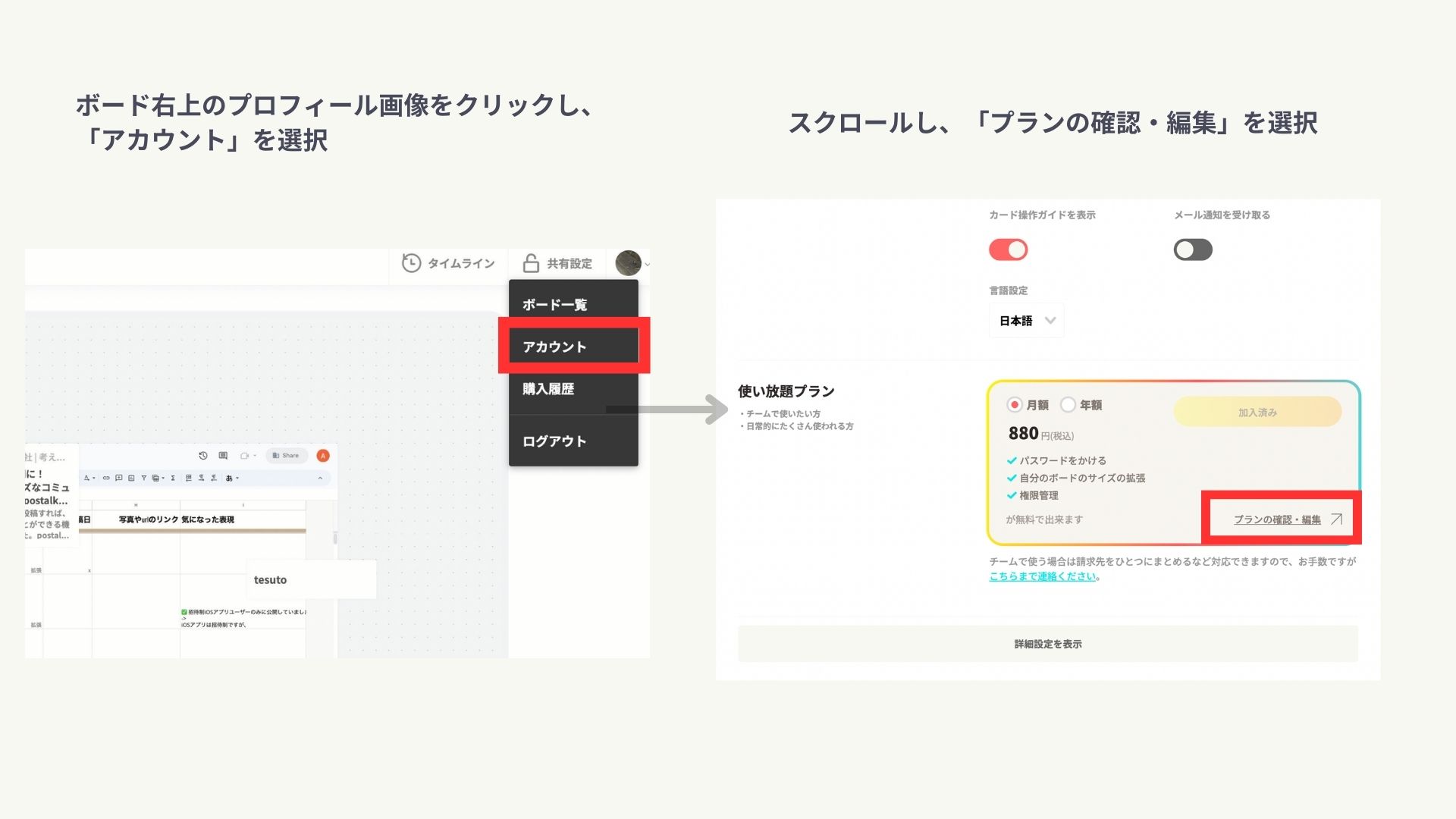Viewport: 1456px width, 819px height.
Task: Expand the arrow next to profile picture
Action: pyautogui.click(x=647, y=265)
